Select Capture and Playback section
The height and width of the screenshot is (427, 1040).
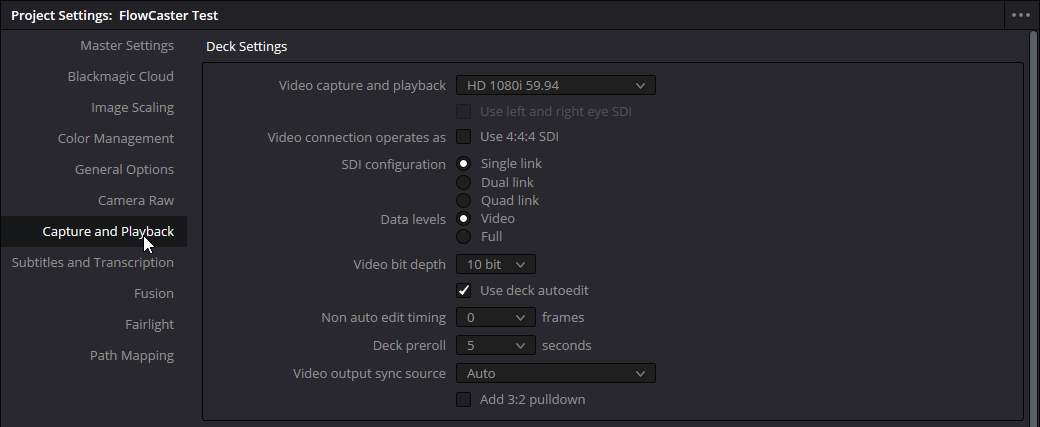tap(94, 231)
